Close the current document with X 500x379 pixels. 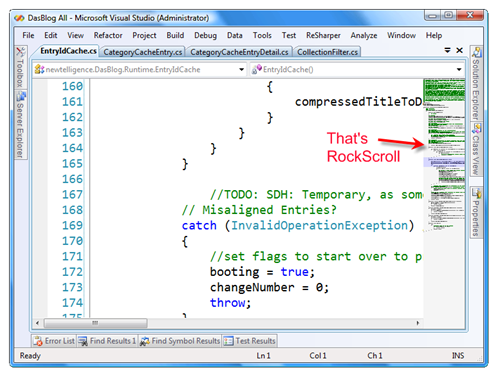(460, 50)
